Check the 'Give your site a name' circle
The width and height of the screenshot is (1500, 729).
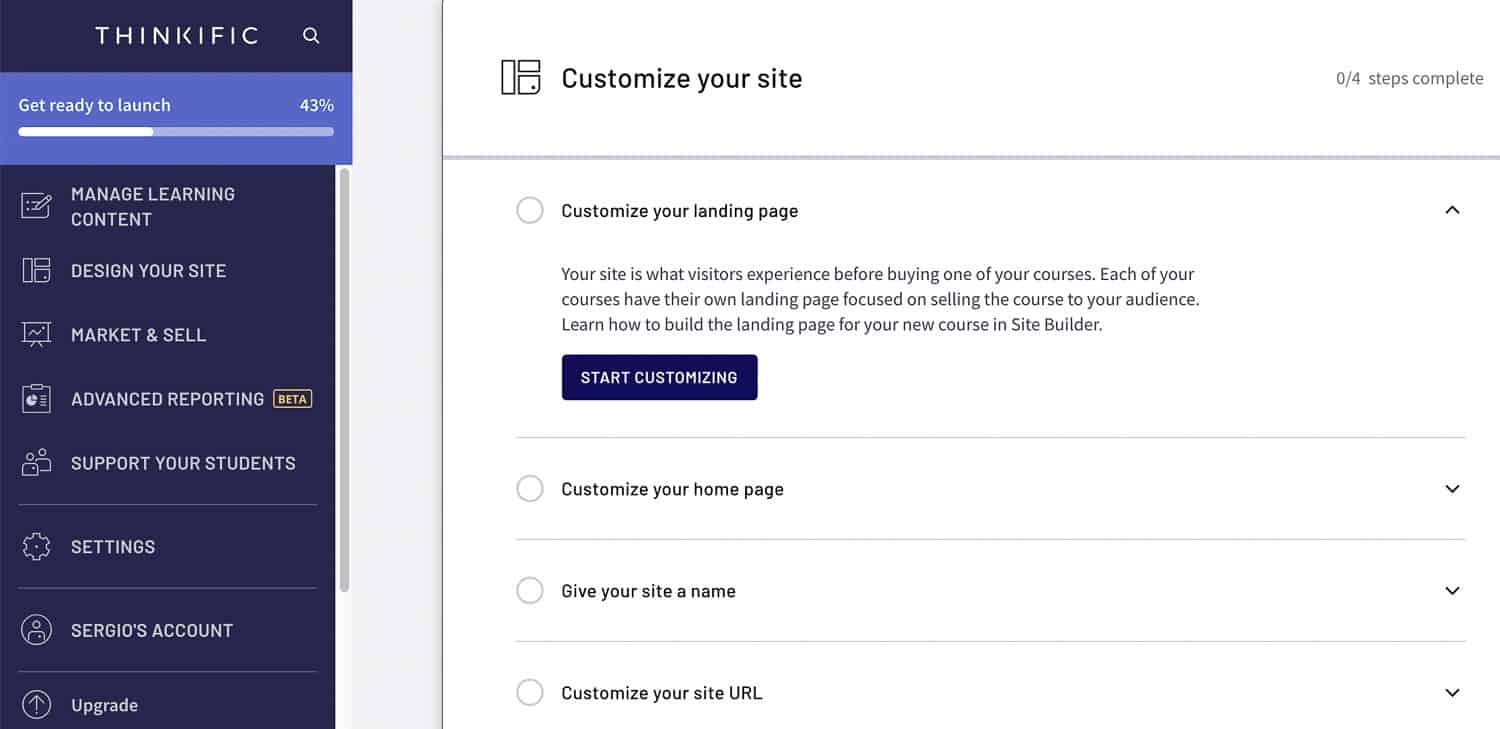(x=530, y=590)
